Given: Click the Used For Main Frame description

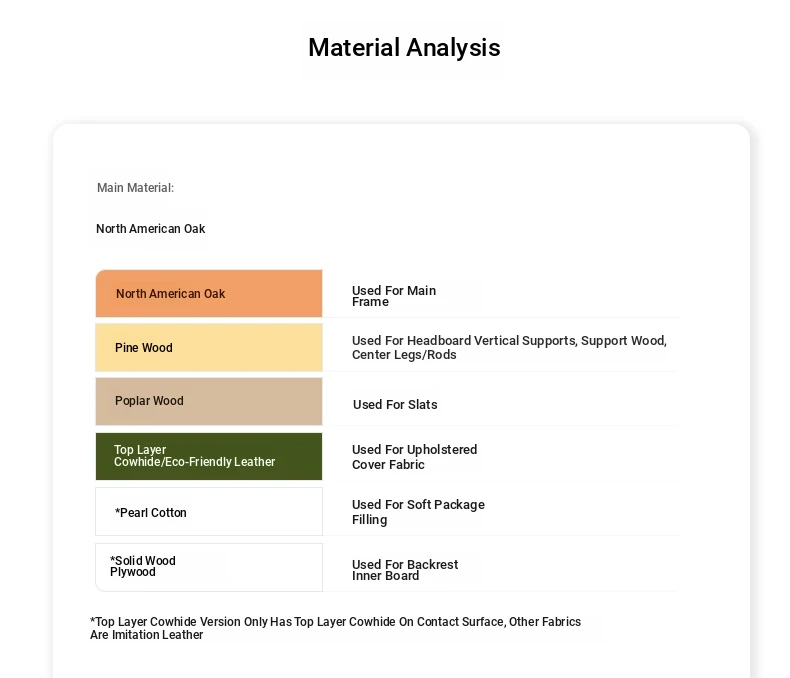Looking at the screenshot, I should [394, 296].
